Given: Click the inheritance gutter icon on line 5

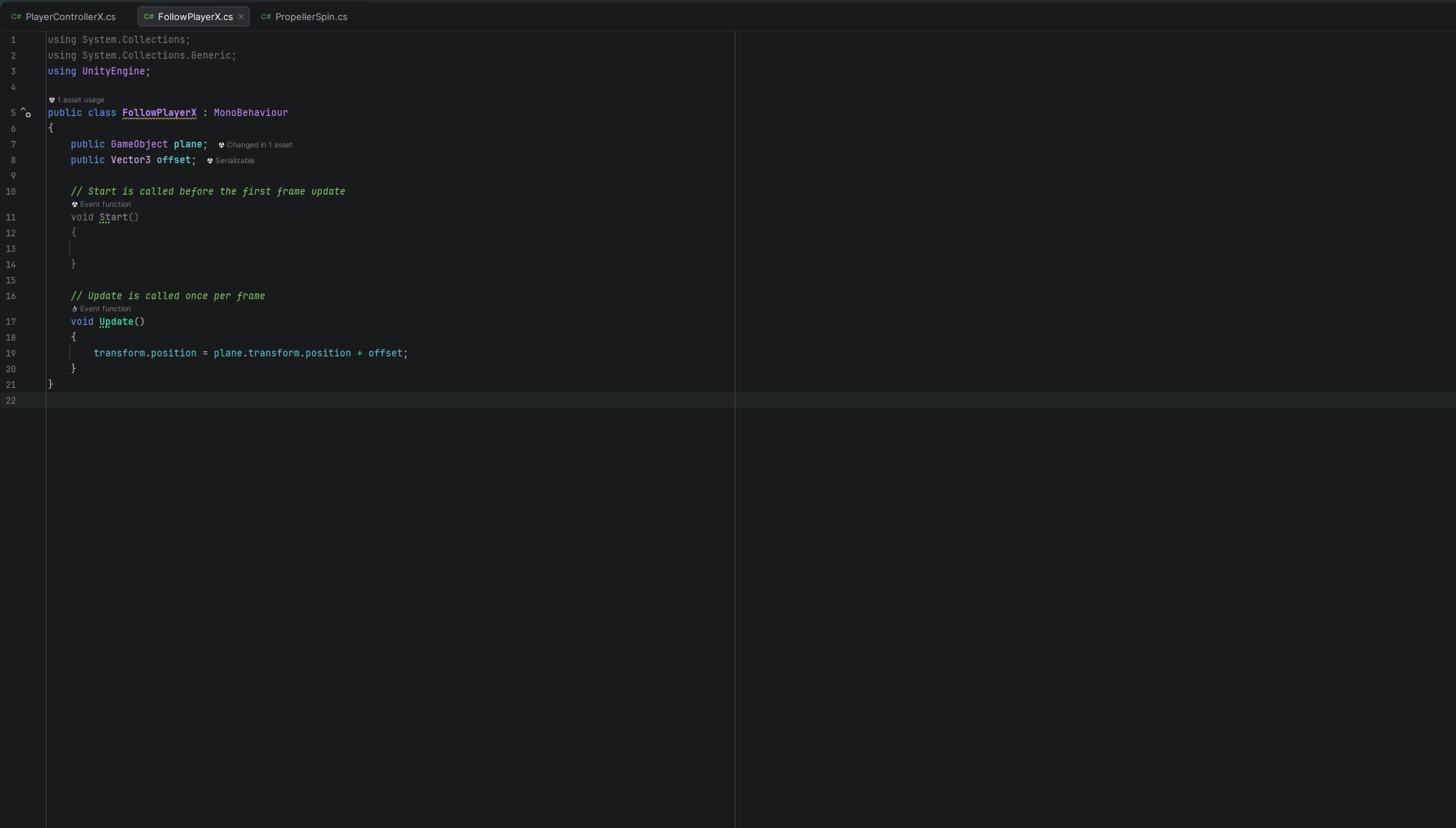Looking at the screenshot, I should [26, 112].
